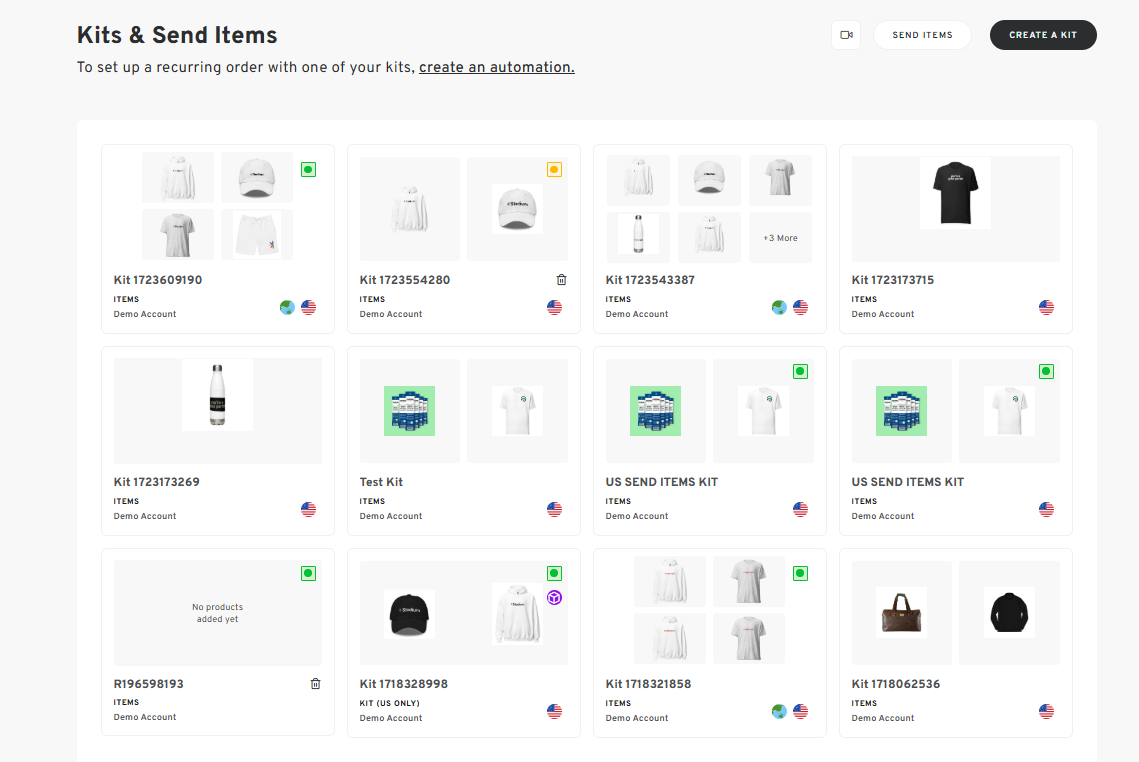Open the Test Kit title
The width and height of the screenshot is (1139, 762).
(381, 482)
